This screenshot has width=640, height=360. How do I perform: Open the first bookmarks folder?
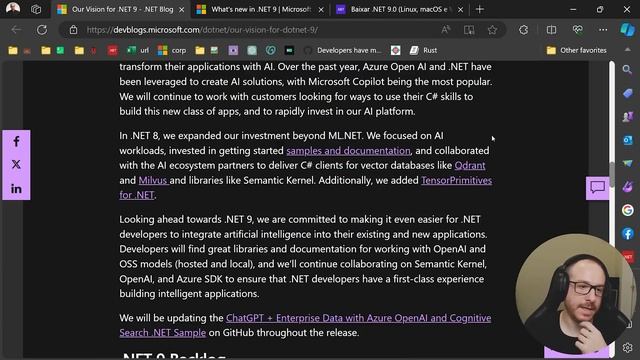pos(13,50)
